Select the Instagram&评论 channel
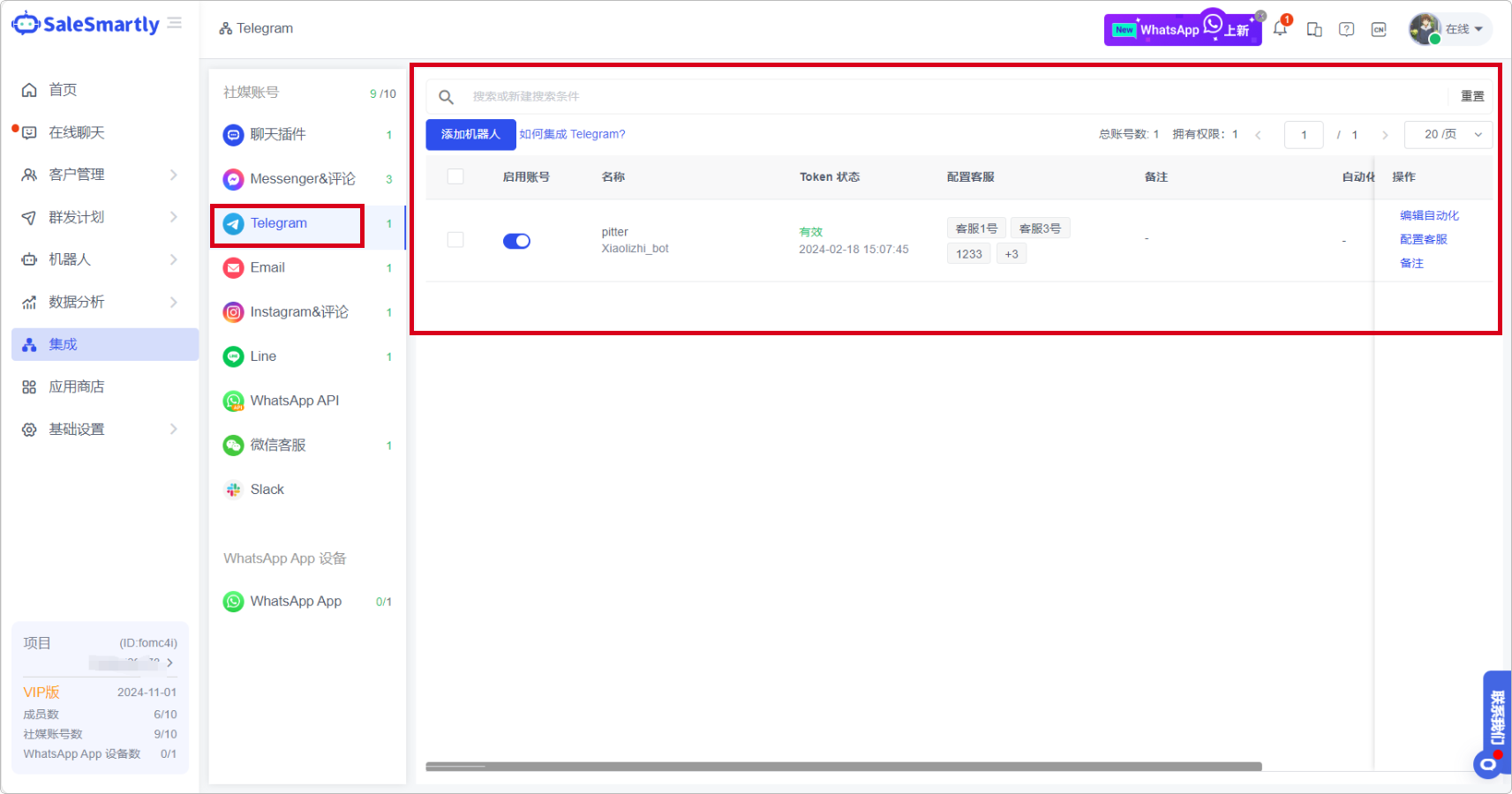Image resolution: width=1512 pixels, height=794 pixels. (299, 311)
